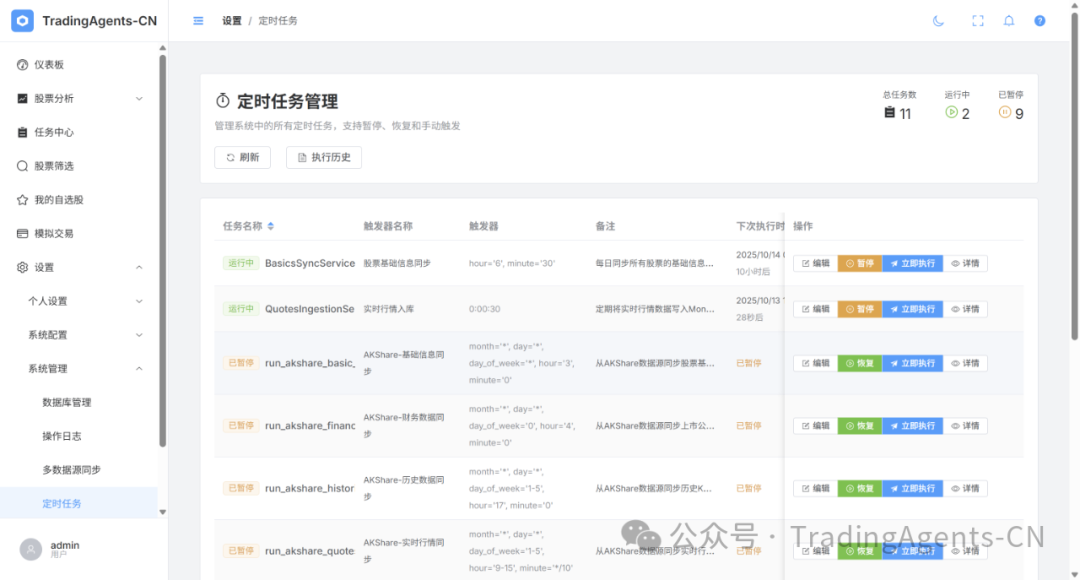Enter fullscreen mode via header icon
The image size is (1080, 580).
978,21
